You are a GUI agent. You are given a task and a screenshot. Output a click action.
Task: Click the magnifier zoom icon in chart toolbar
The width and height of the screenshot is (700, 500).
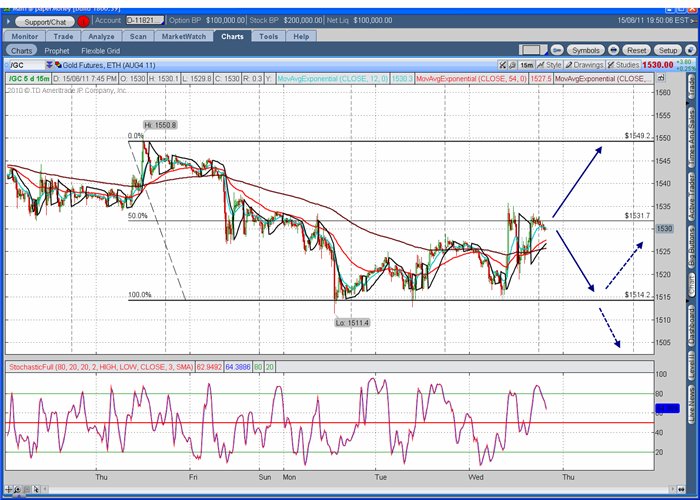(513, 65)
